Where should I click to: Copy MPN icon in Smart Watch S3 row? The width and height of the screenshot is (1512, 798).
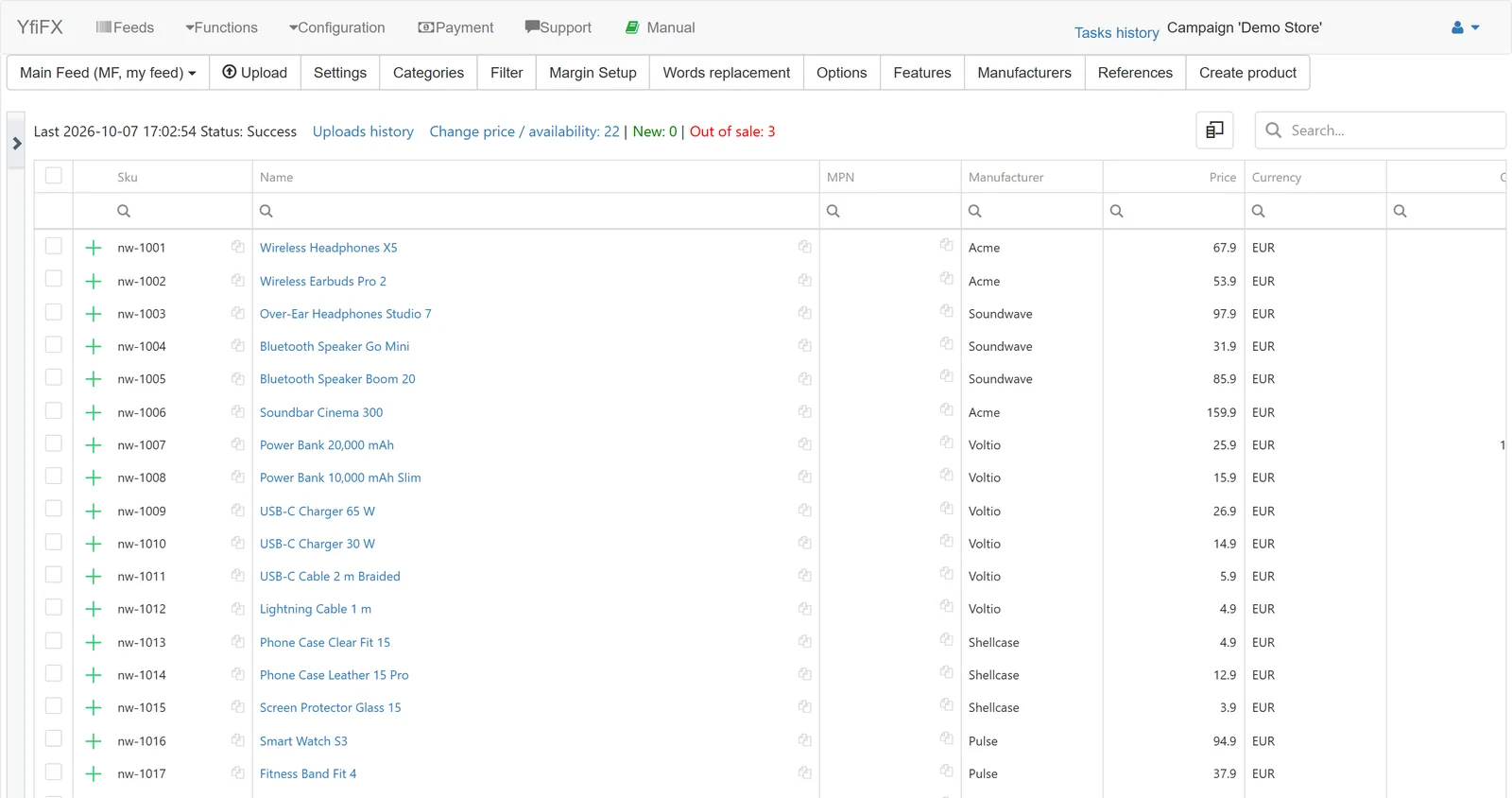click(946, 737)
